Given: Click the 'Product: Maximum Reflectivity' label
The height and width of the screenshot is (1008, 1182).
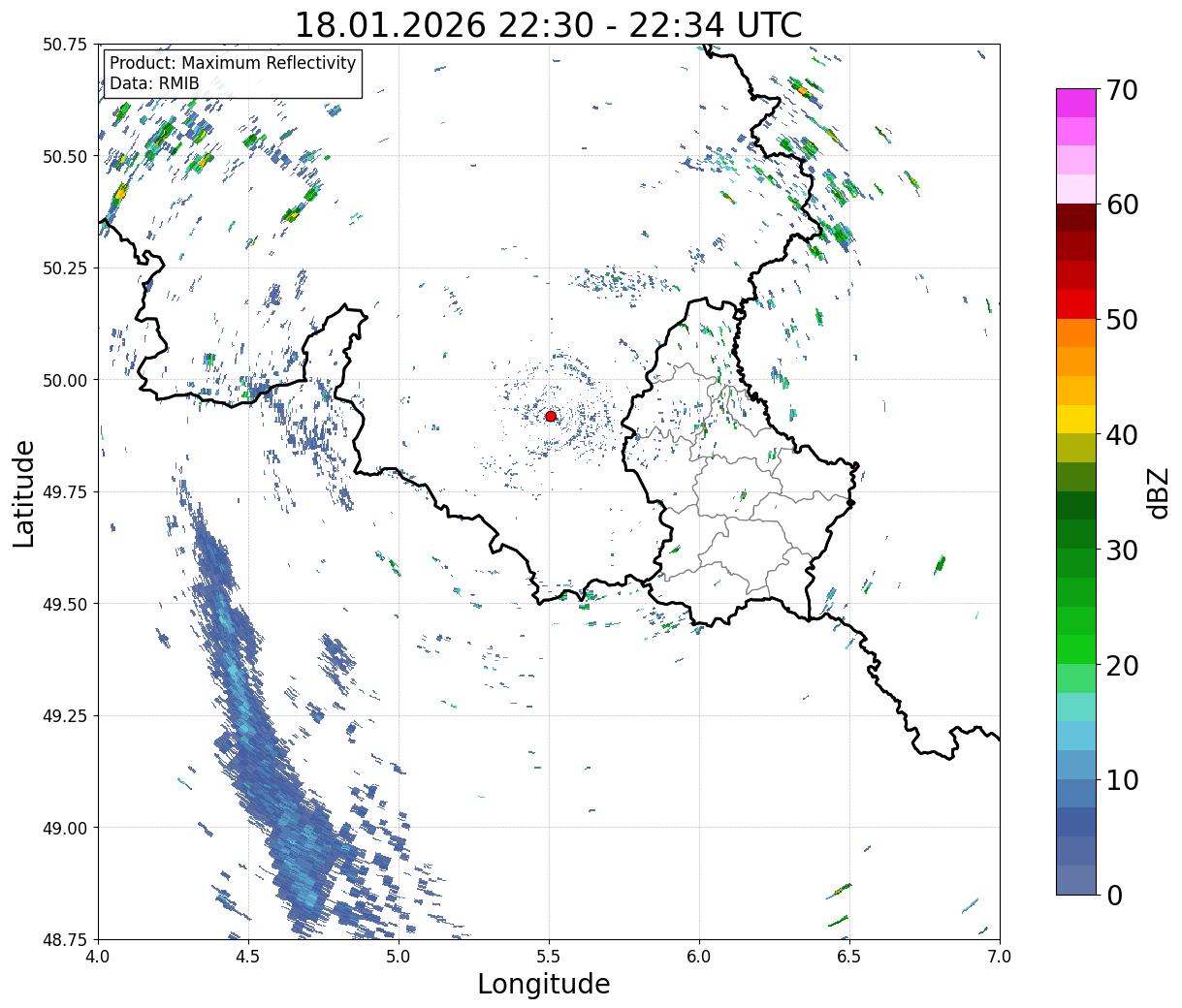Looking at the screenshot, I should click(233, 63).
